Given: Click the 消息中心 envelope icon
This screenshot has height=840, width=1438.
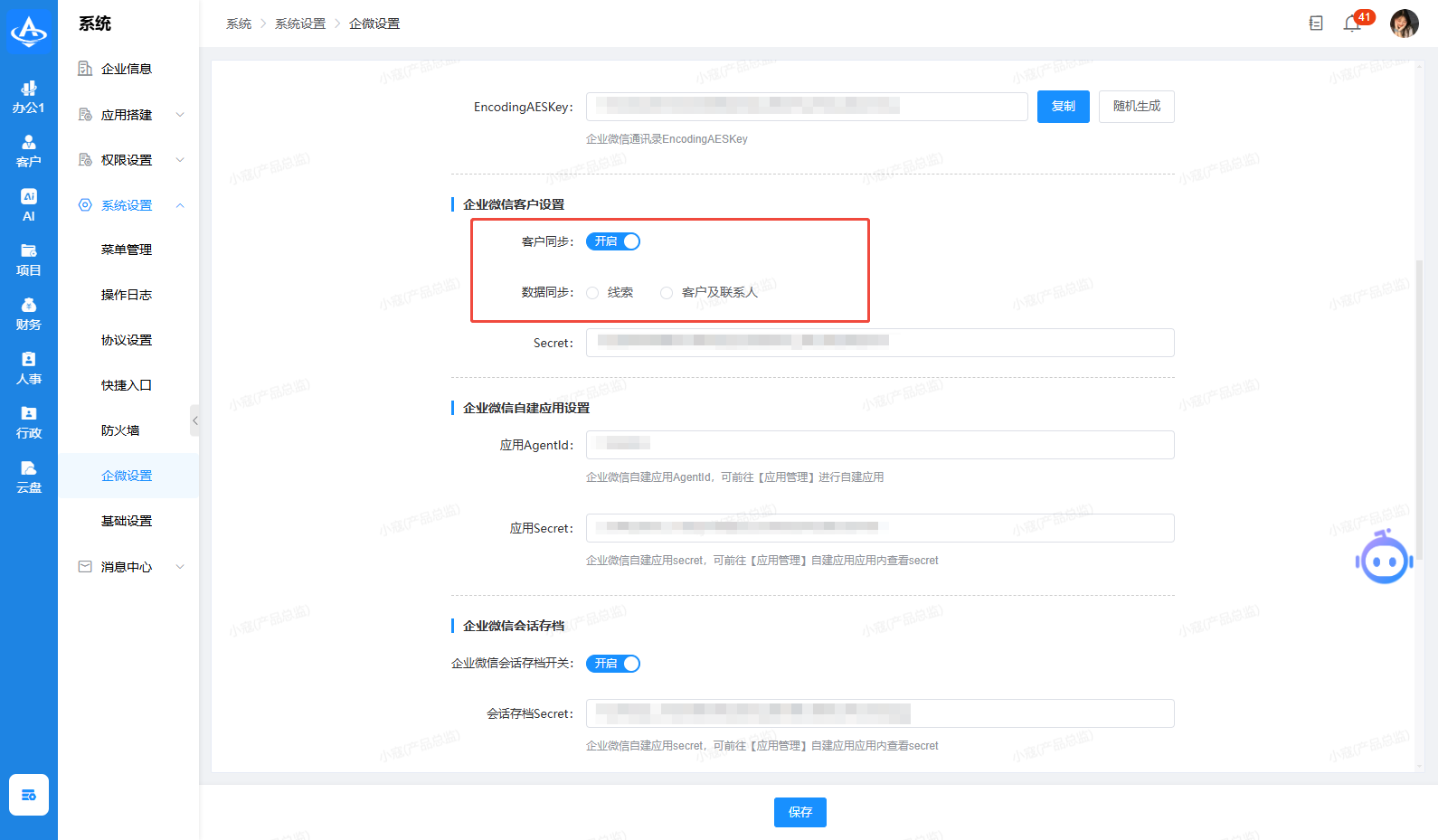Looking at the screenshot, I should (x=85, y=567).
